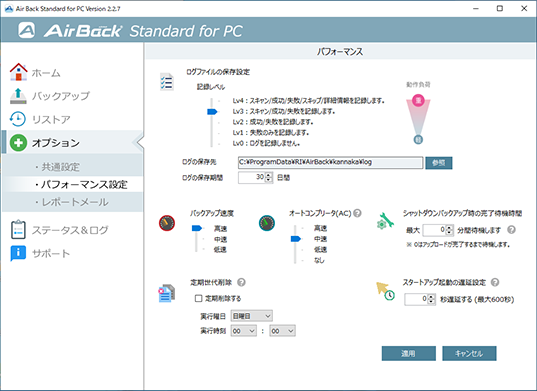
Task: Click help icon next to 分間待機します
Action: tap(511, 230)
